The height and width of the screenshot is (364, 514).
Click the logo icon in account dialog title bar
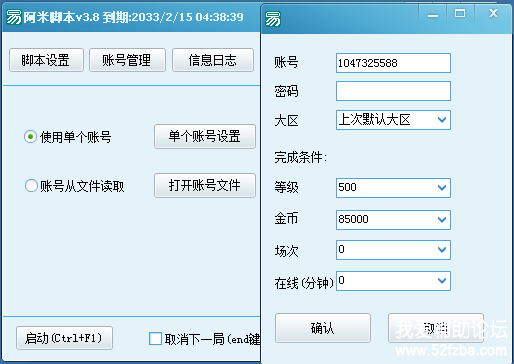273,19
